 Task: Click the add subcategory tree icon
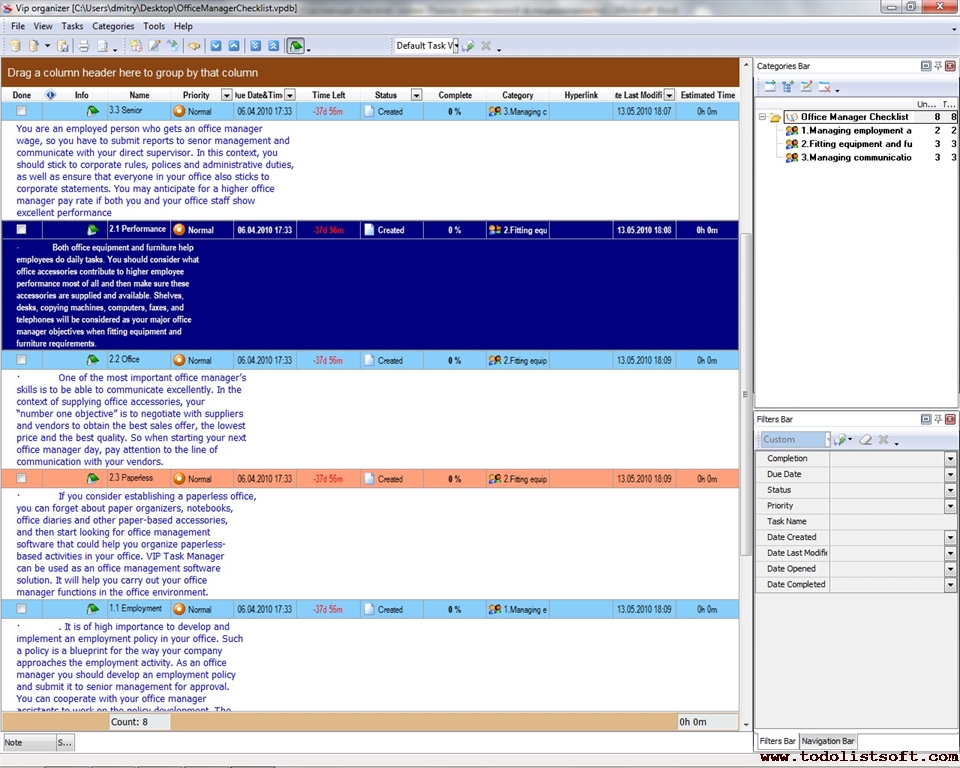point(788,87)
